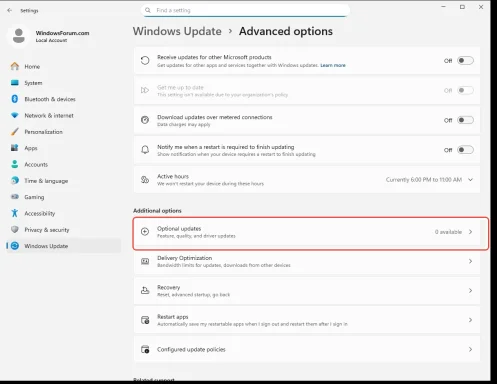Select Windows Update in the sidebar
497x384 pixels.
pos(63,246)
